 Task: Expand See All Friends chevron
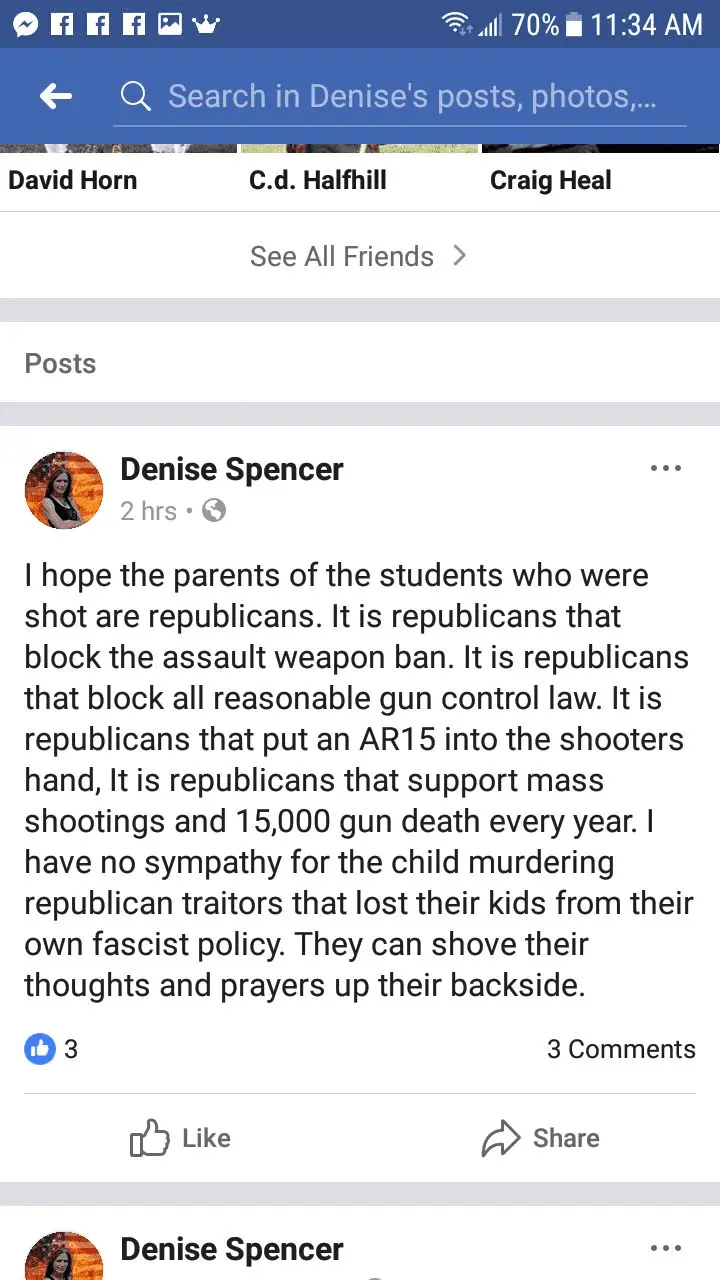[x=459, y=256]
